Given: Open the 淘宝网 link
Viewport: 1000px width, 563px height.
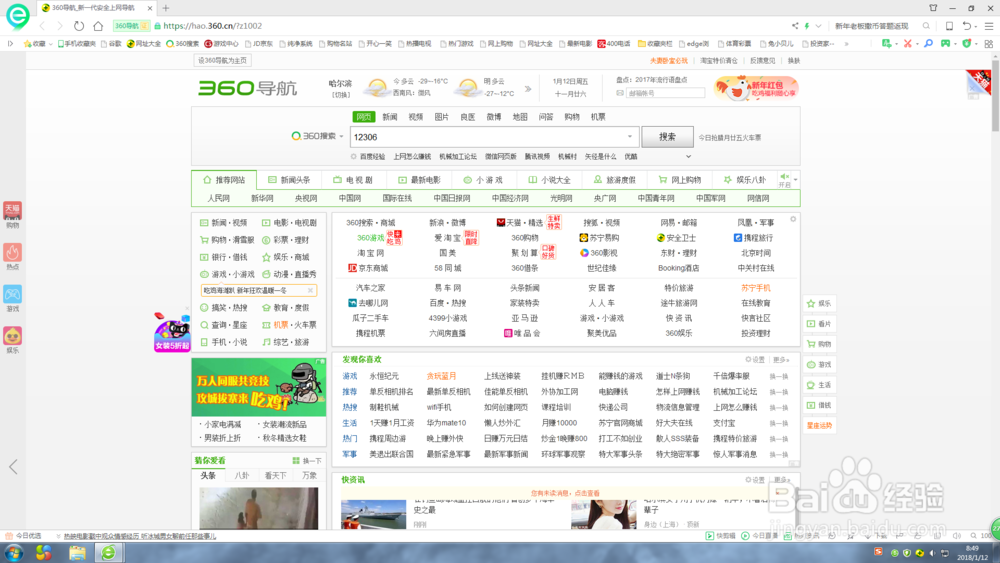Looking at the screenshot, I should 371,253.
